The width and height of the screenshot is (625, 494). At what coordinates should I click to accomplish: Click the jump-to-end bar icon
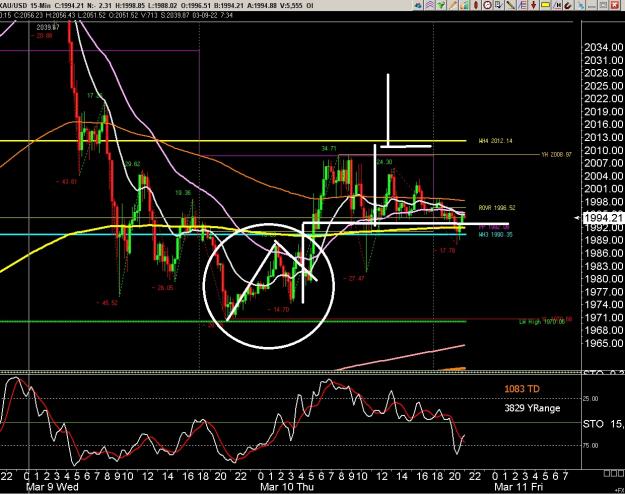(557, 5)
